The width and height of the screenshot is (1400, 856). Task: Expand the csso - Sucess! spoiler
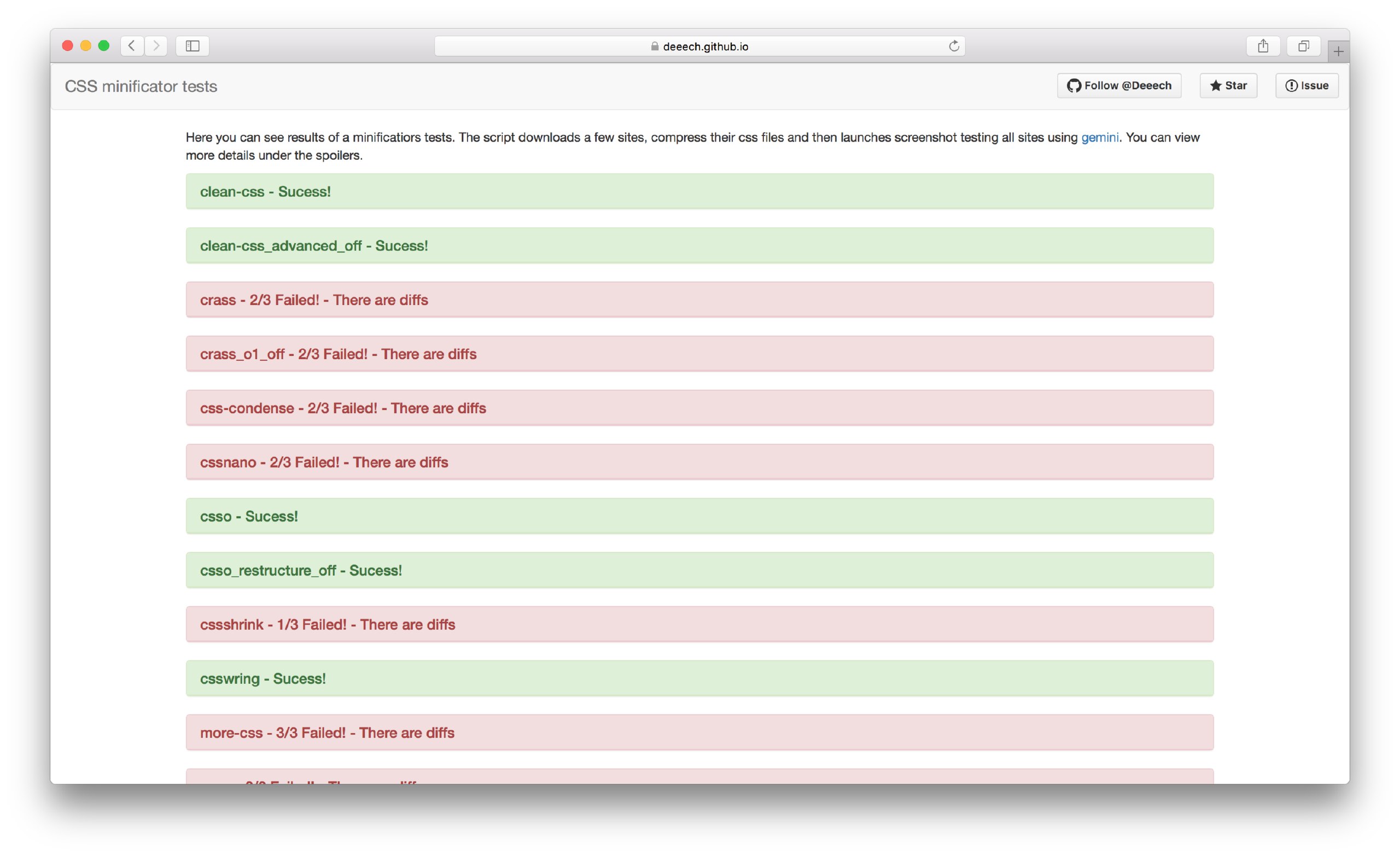(x=699, y=516)
